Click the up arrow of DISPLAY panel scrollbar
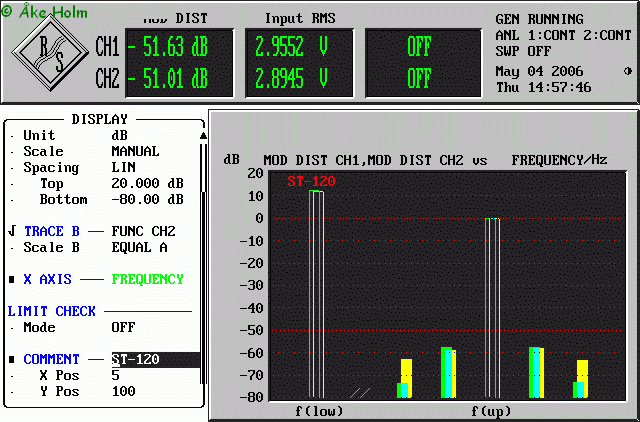The image size is (640, 422). coord(203,135)
